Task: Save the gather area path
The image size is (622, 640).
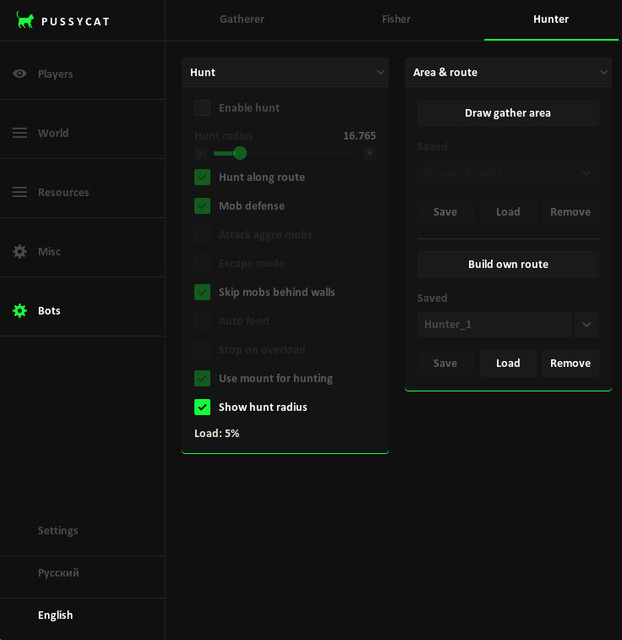Action: pos(445,212)
